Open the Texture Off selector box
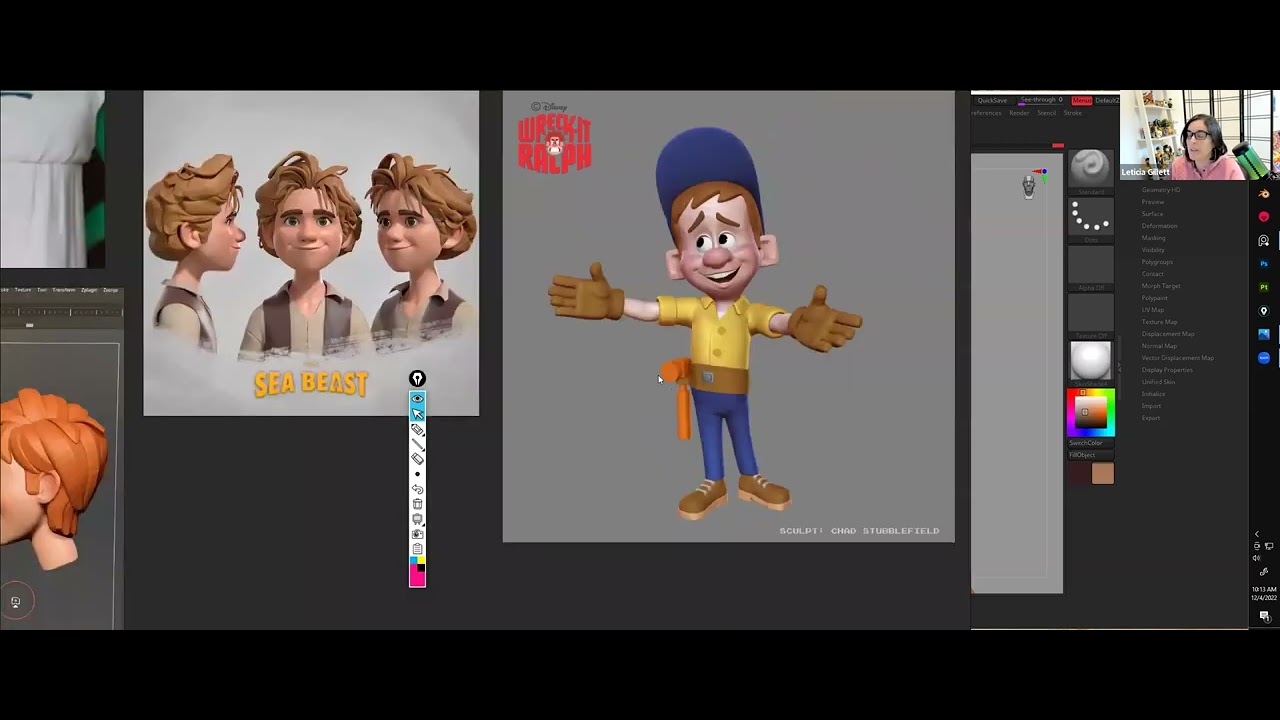 1091,313
